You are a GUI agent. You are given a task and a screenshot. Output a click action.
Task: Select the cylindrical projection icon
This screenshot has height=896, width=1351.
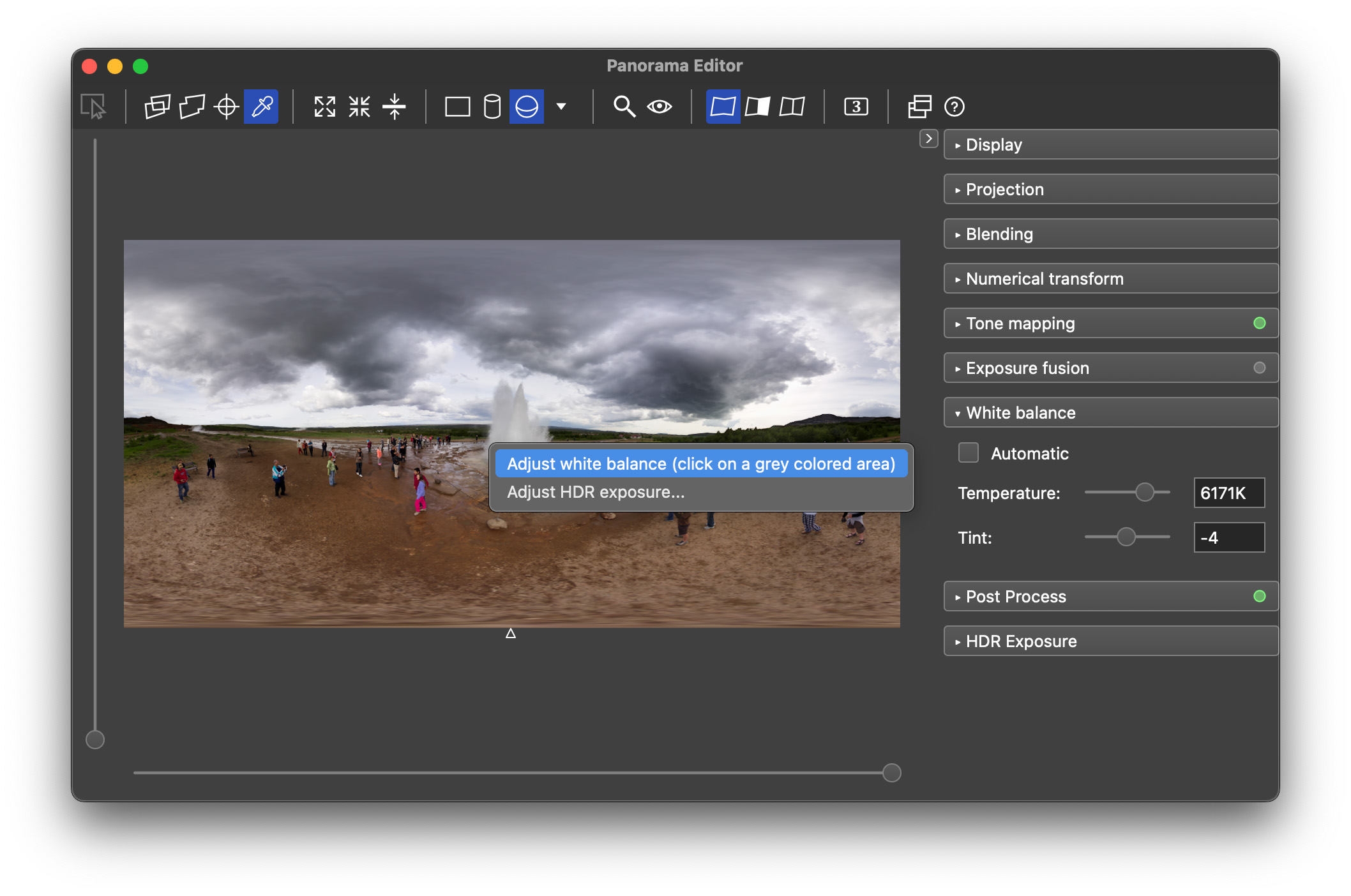491,107
